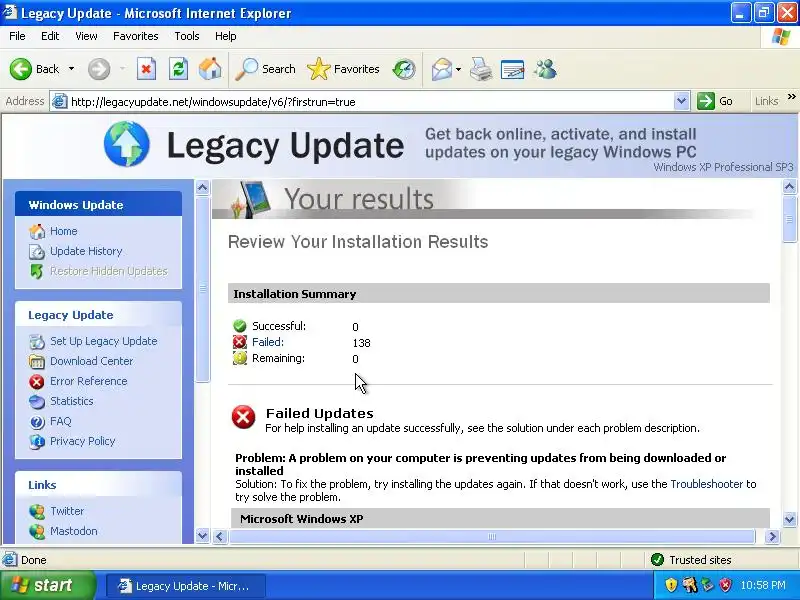800x600 pixels.
Task: Refresh the page with Refresh icon
Action: (x=178, y=69)
